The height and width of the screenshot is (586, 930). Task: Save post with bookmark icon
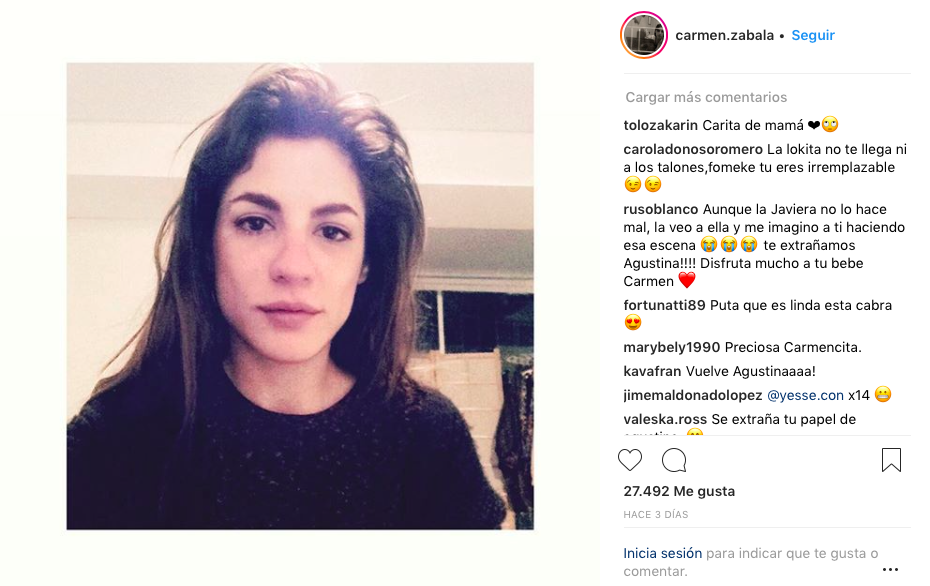point(891,460)
